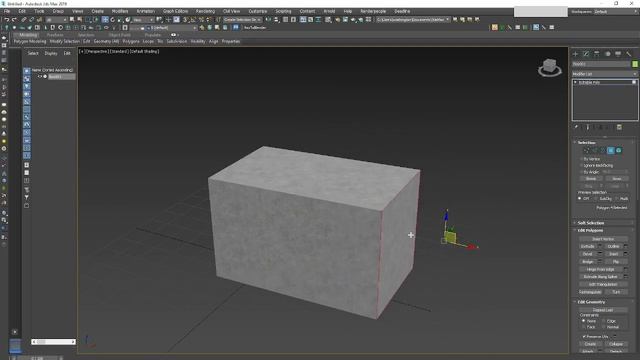Screen dimensions: 640x360
Task: Click the ViewCube in the viewport
Action: [x=549, y=67]
